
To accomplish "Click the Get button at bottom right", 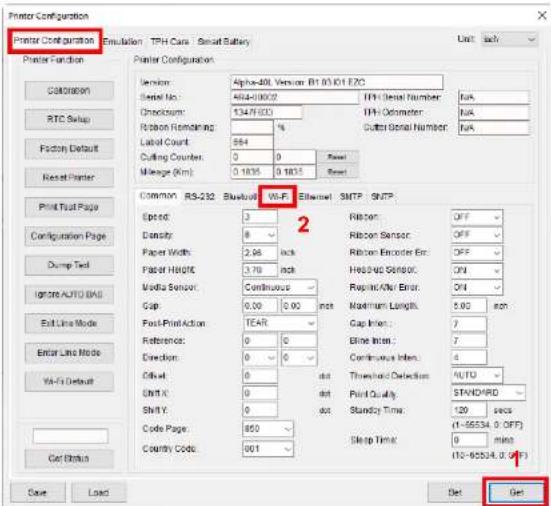I will point(516,492).
